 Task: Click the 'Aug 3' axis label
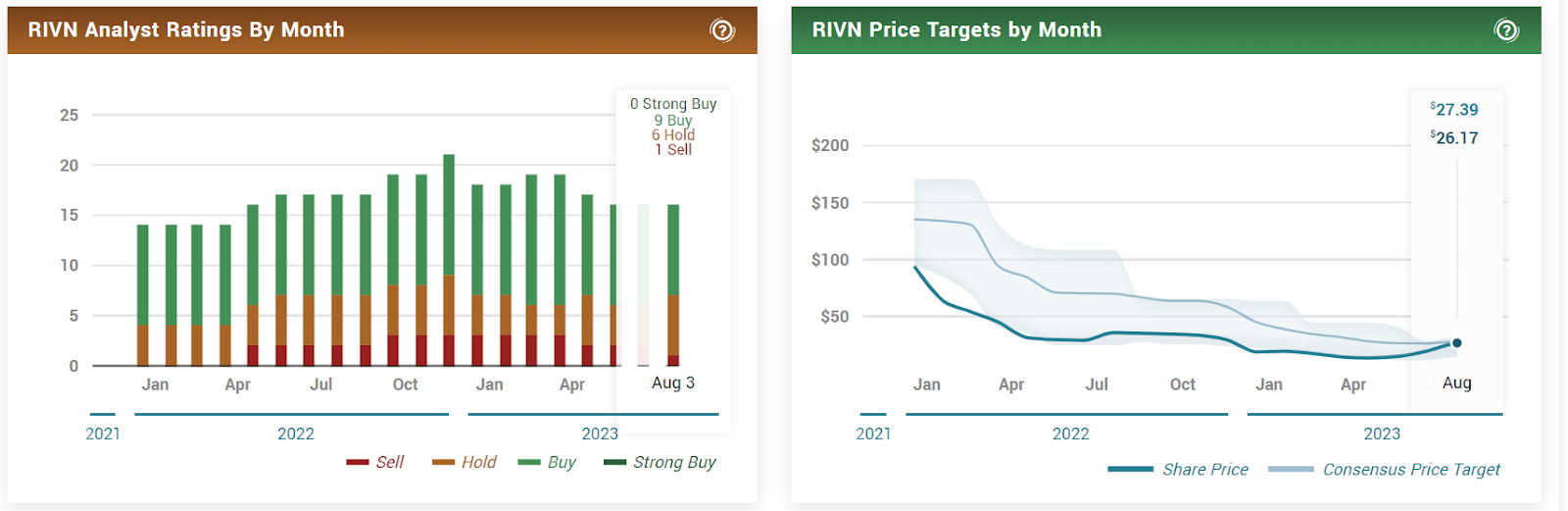[673, 383]
